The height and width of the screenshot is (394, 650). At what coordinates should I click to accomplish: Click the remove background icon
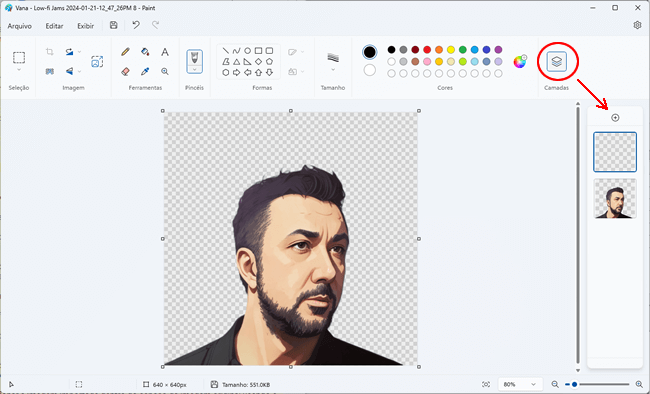click(x=50, y=71)
